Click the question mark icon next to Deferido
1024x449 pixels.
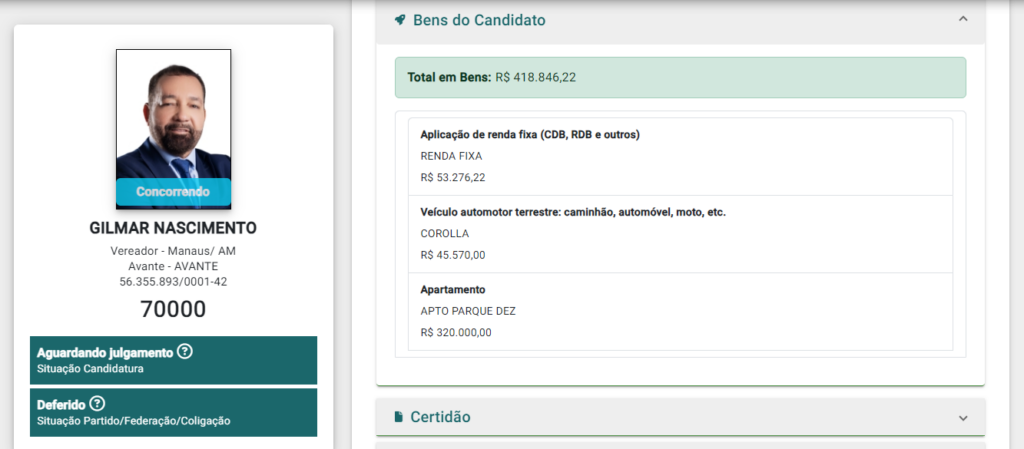pyautogui.click(x=97, y=404)
